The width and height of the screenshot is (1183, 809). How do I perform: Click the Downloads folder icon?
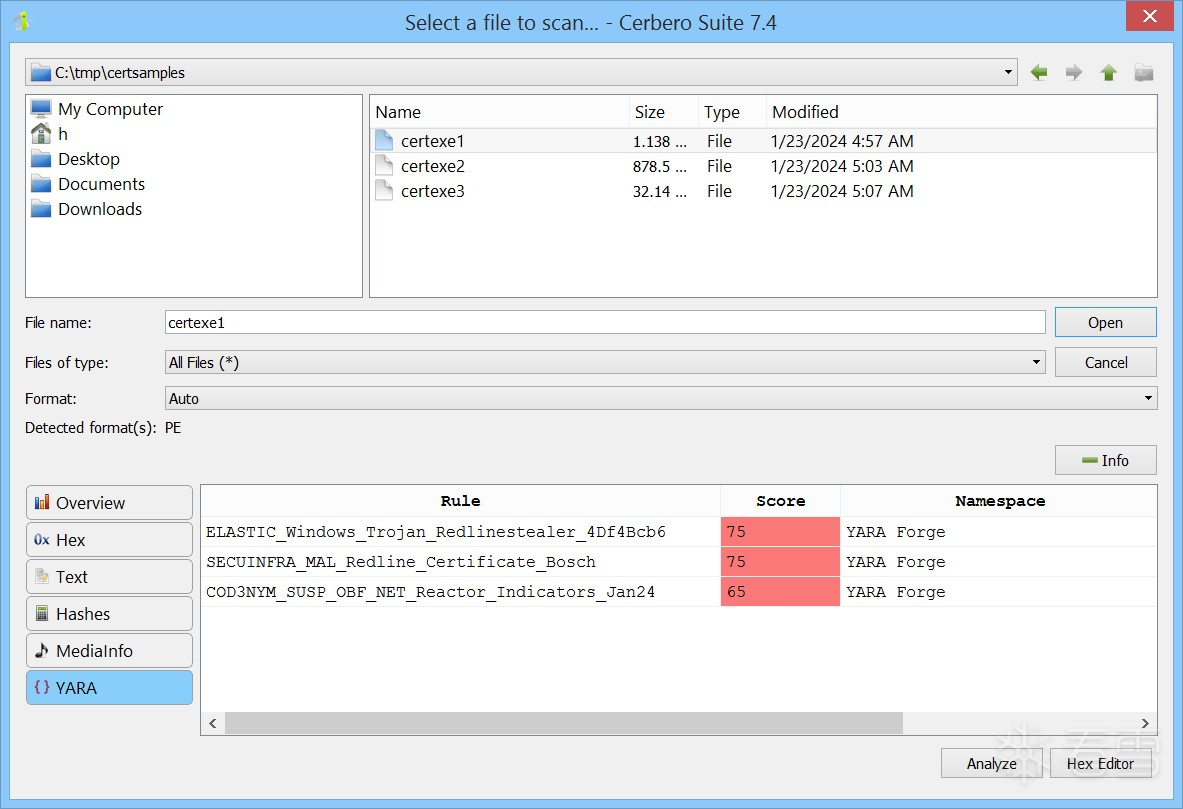point(41,209)
